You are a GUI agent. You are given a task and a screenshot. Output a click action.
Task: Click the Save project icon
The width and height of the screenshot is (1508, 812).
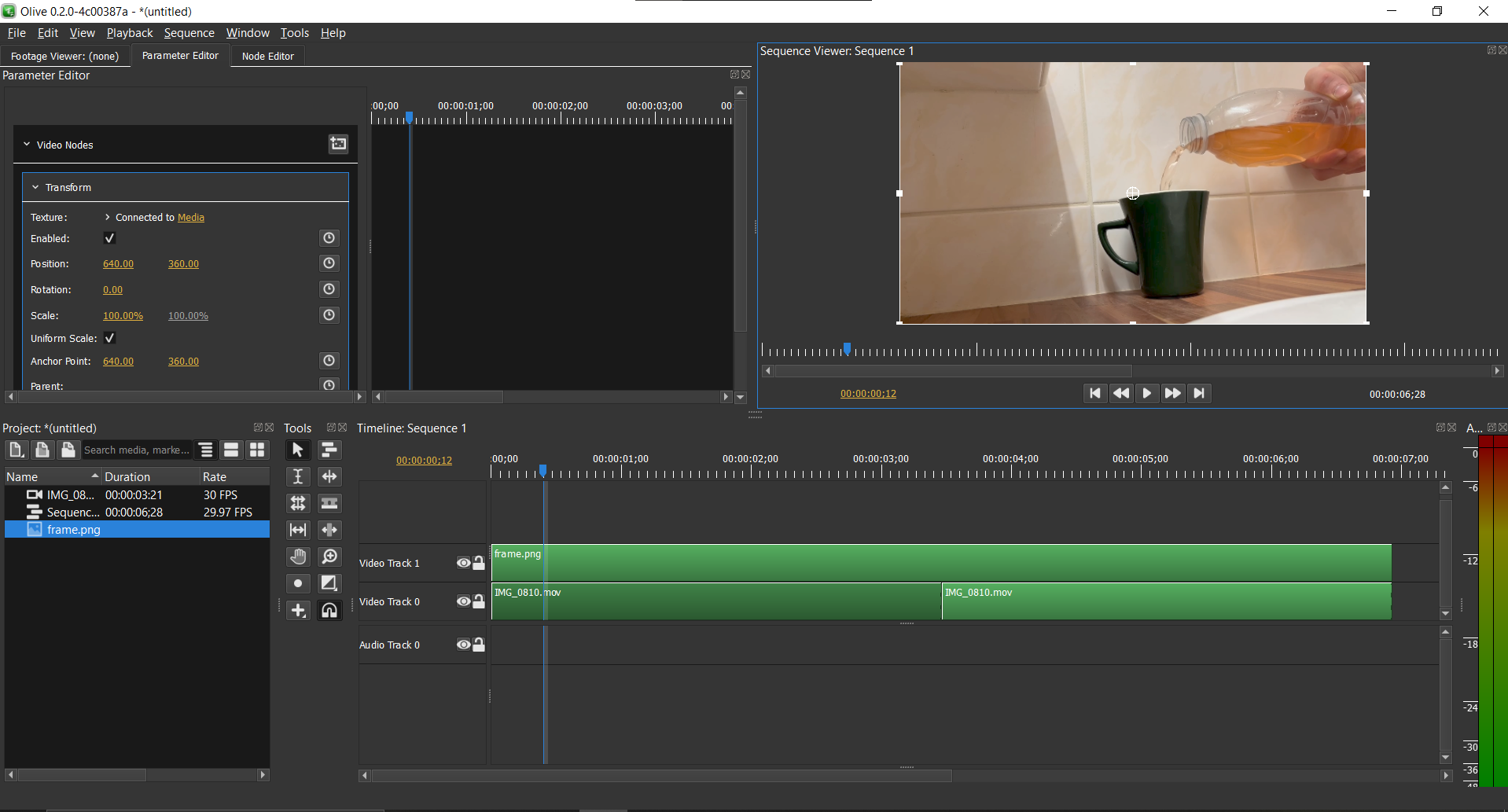point(68,450)
